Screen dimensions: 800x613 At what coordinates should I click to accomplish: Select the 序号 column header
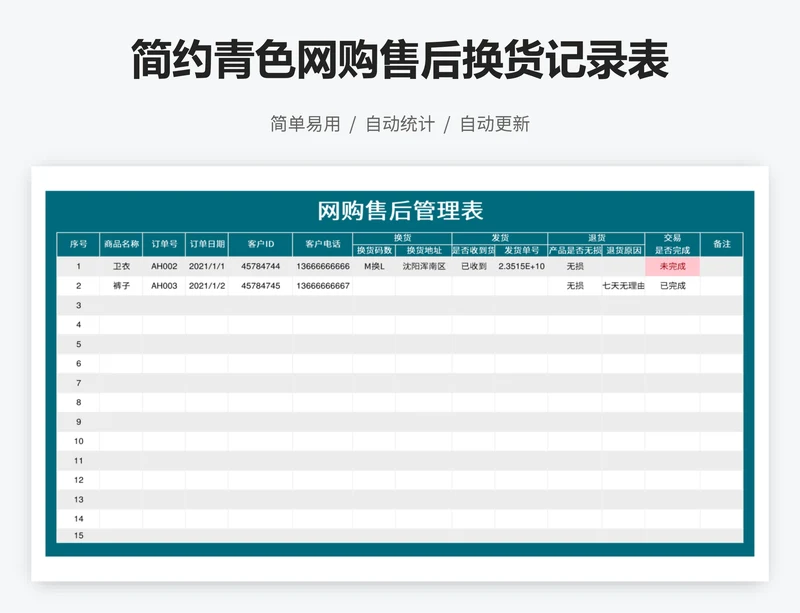78,244
